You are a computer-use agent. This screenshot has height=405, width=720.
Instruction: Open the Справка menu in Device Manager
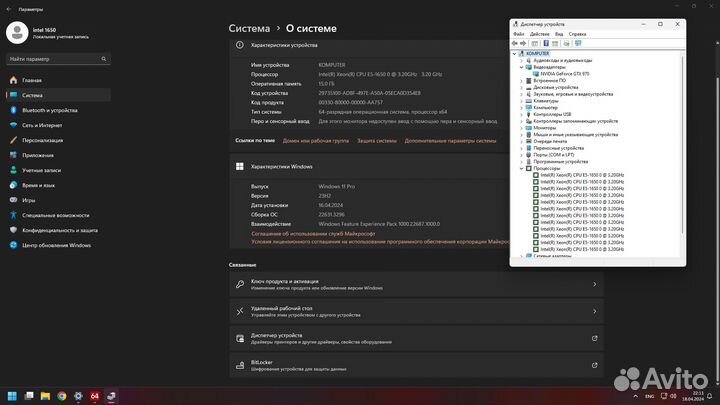pos(577,34)
